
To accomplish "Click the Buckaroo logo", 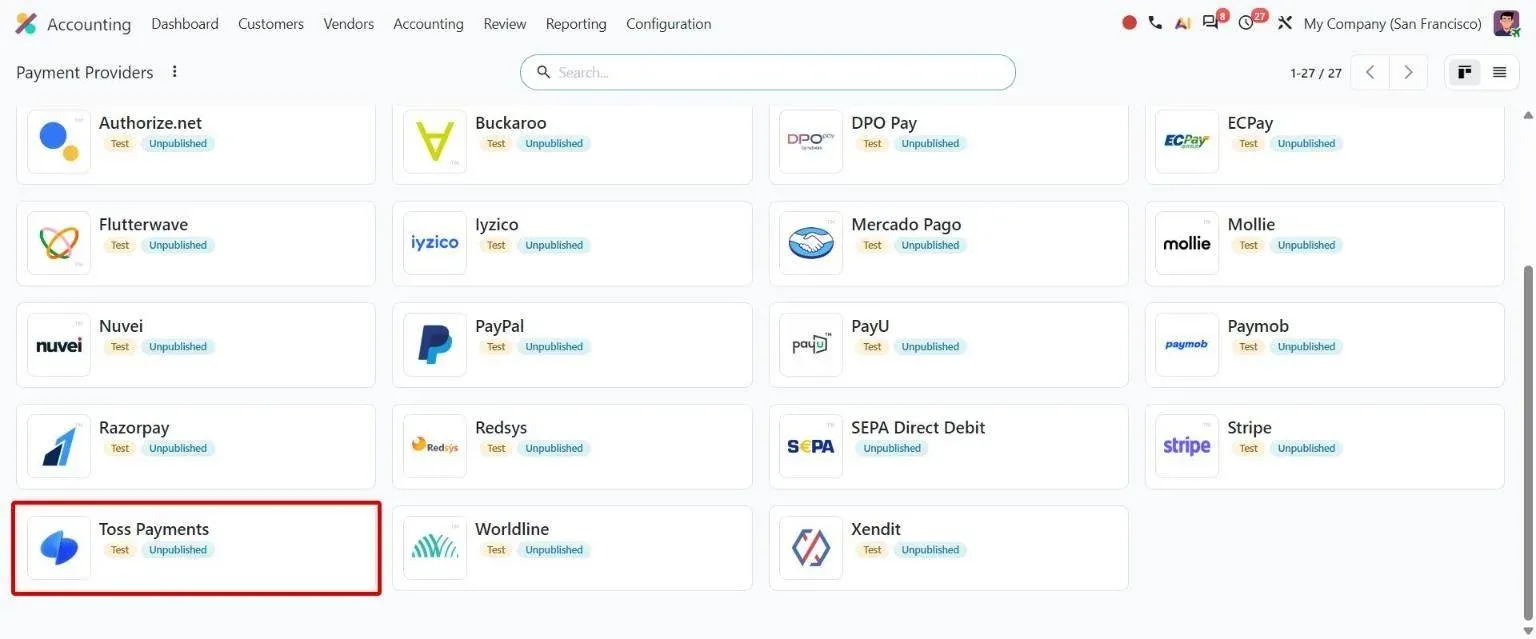I will pos(435,141).
